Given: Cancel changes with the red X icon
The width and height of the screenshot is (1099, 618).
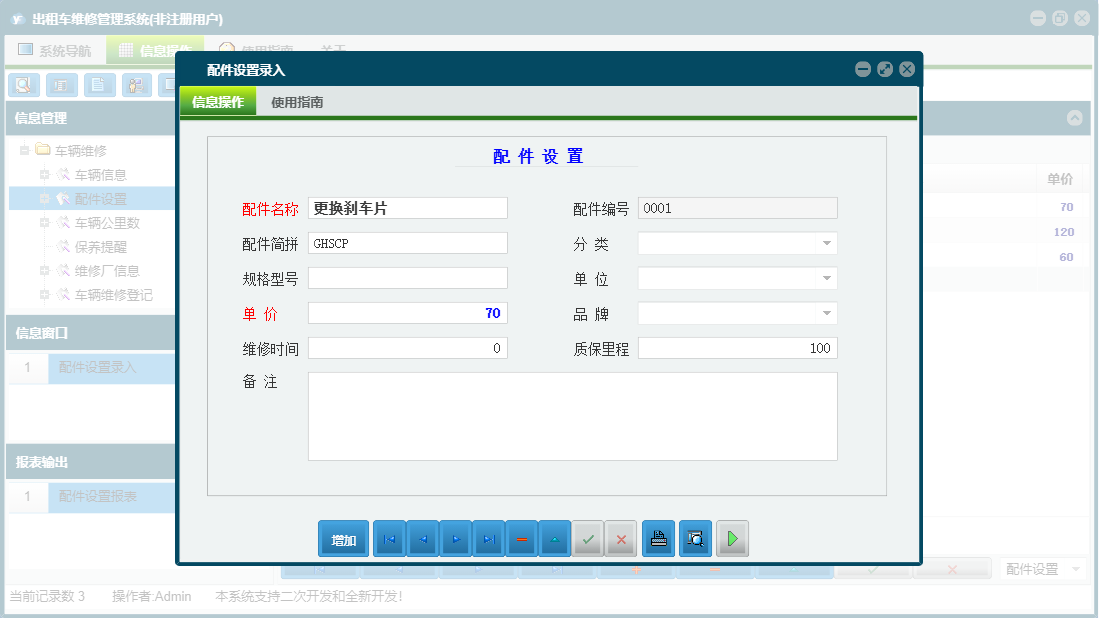Looking at the screenshot, I should click(x=621, y=538).
